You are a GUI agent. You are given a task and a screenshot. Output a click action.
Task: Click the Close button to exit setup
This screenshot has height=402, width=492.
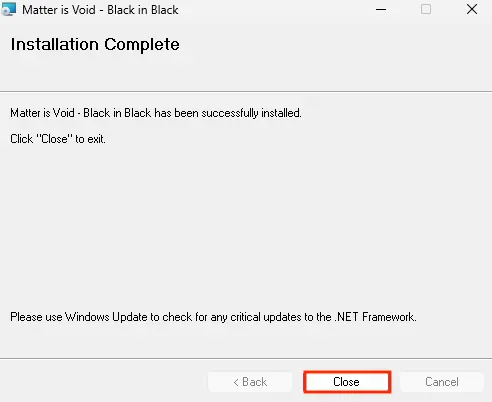click(347, 382)
